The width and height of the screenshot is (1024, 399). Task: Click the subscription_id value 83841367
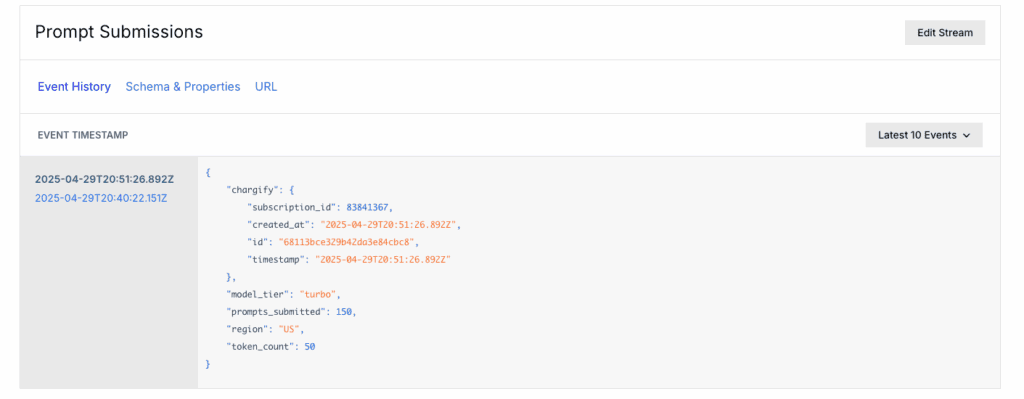(369, 208)
